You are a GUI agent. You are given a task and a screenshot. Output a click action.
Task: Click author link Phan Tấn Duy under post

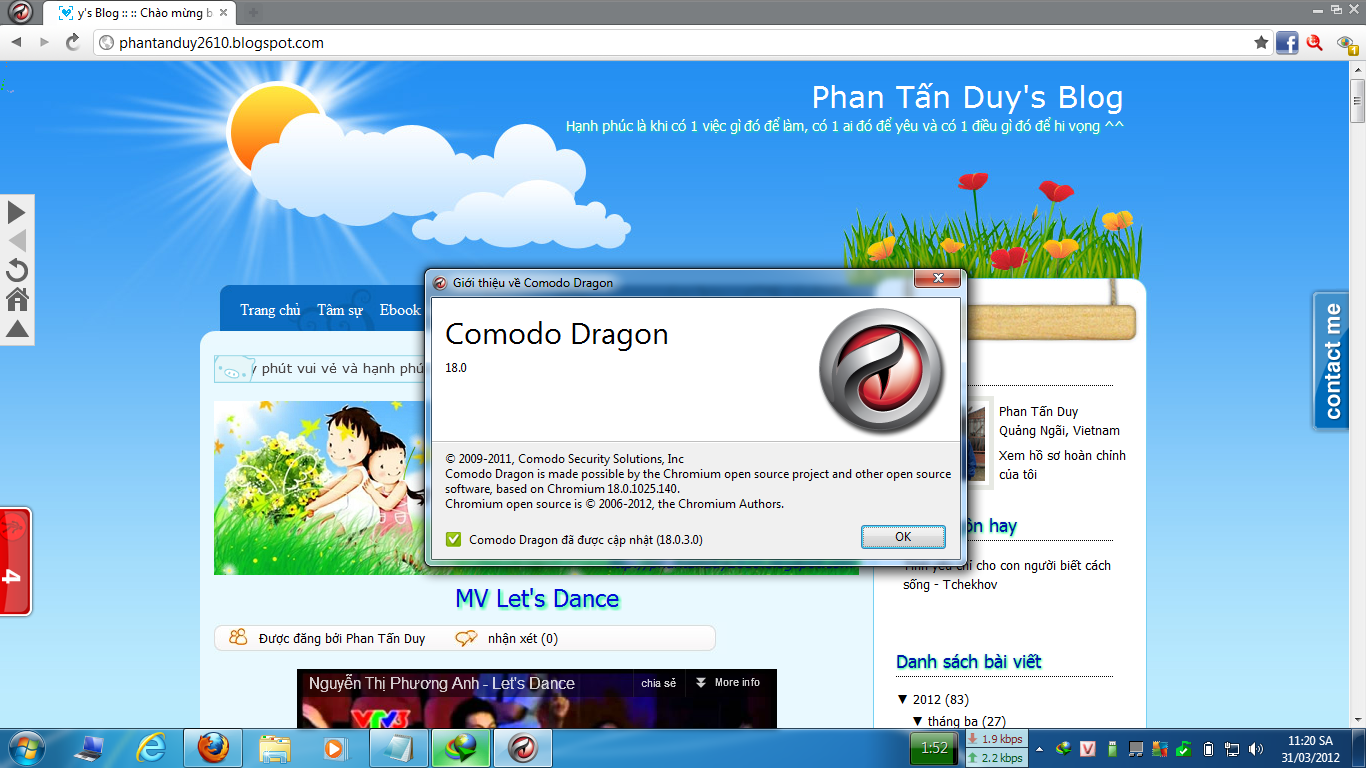[385, 638]
